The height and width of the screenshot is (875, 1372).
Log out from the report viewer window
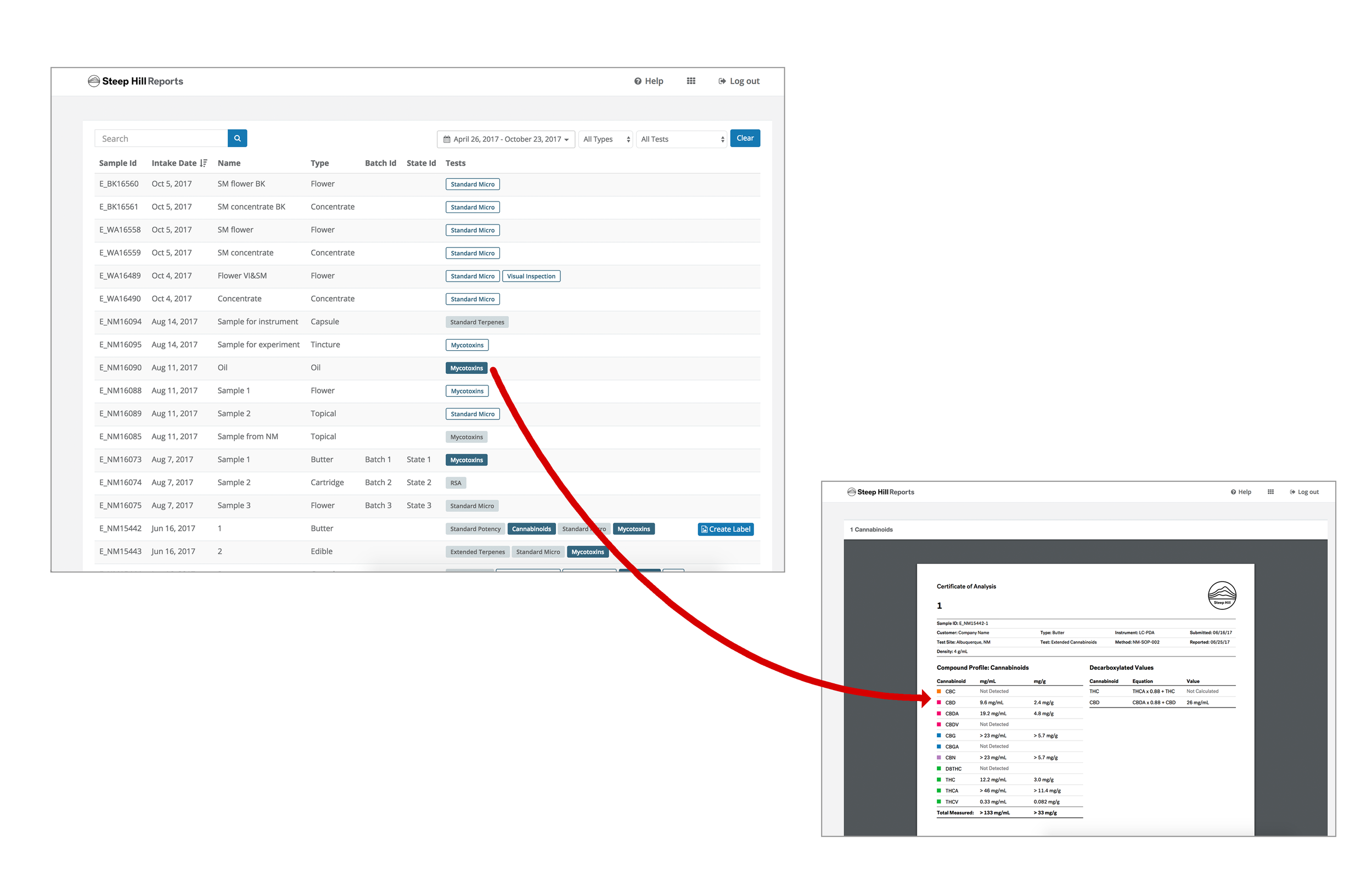(x=1304, y=492)
